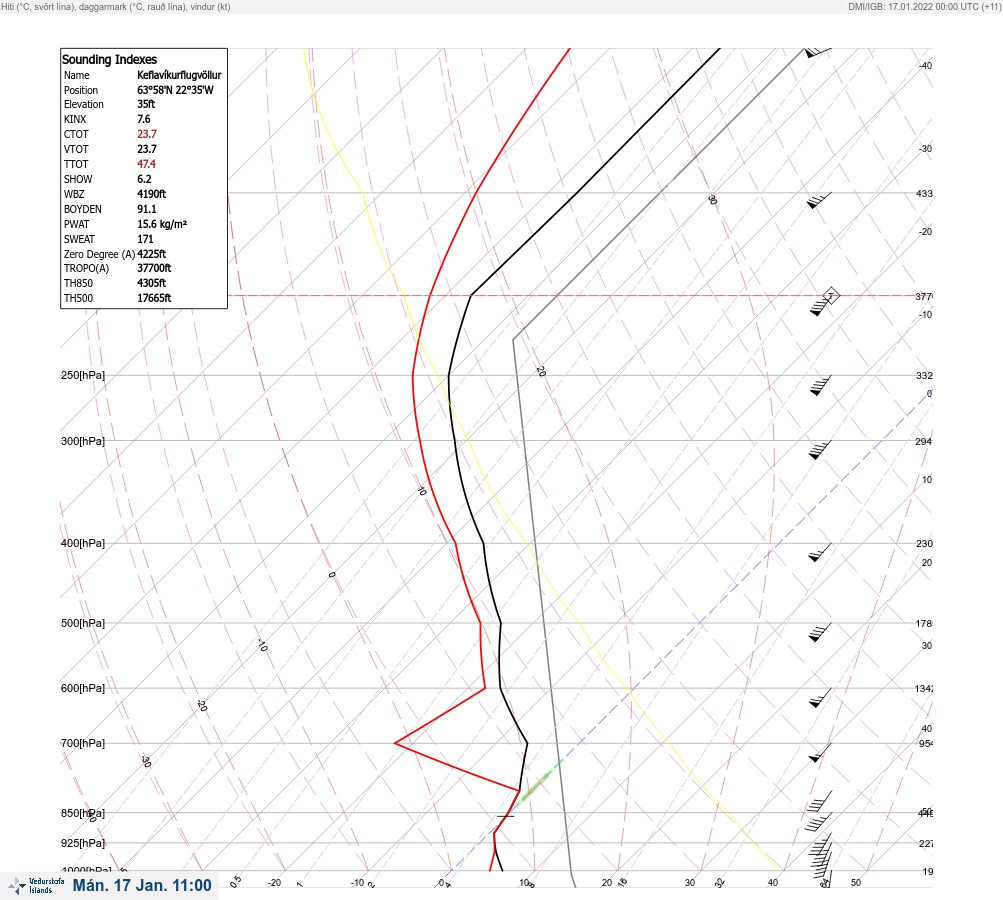Click the altitude label 433 on the right edge

coord(924,193)
